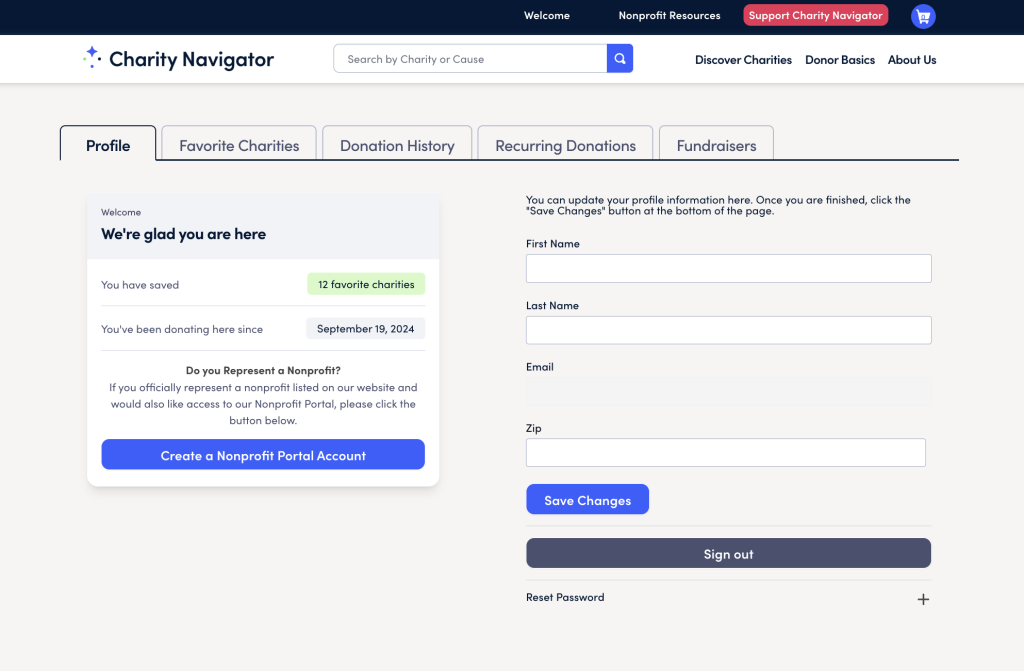
Task: Click Welcome in the top bar
Action: coord(547,16)
